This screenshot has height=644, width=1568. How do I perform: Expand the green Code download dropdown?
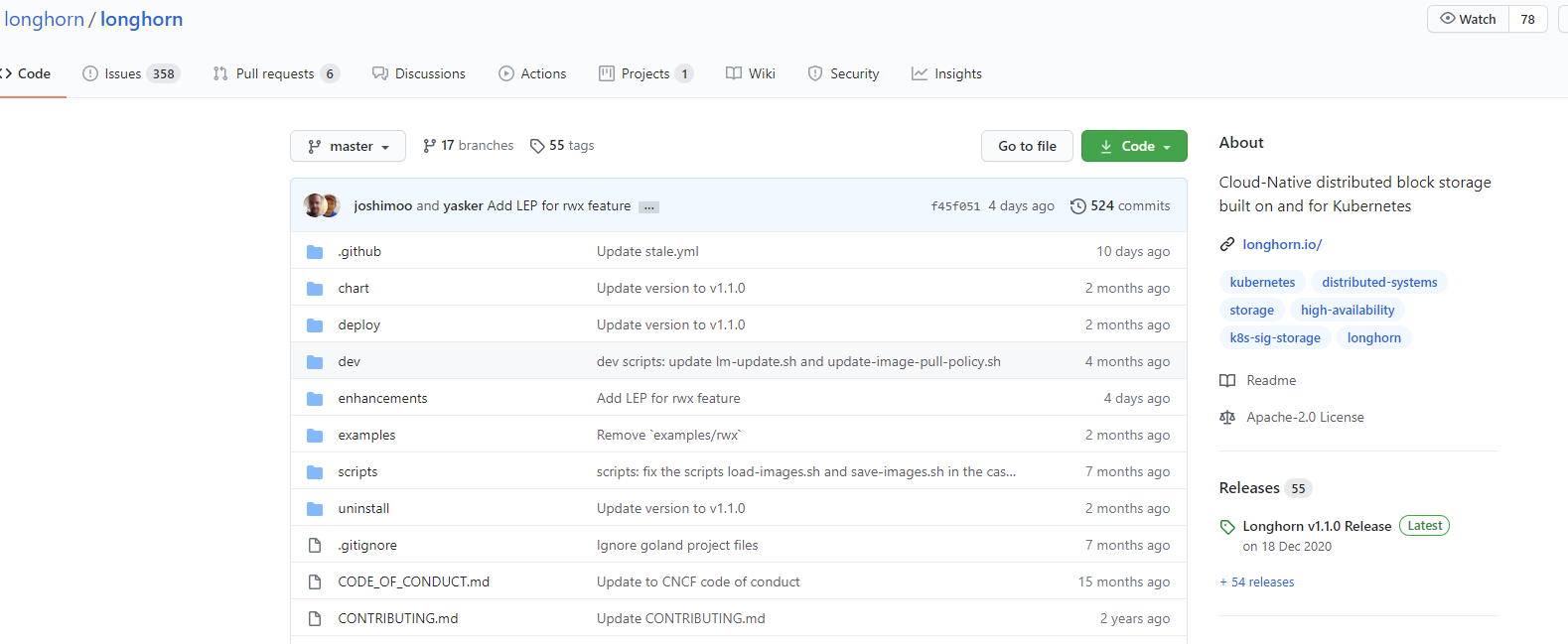1134,146
